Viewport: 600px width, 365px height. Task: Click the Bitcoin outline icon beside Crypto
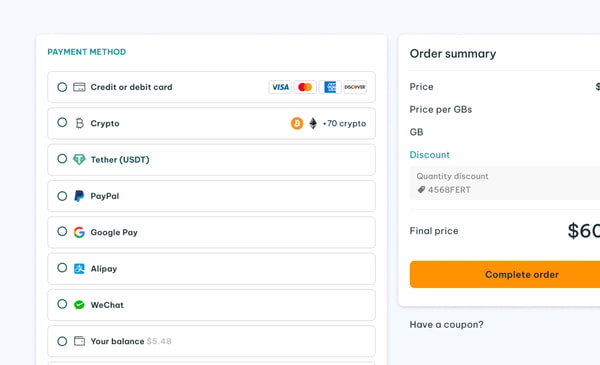79,123
